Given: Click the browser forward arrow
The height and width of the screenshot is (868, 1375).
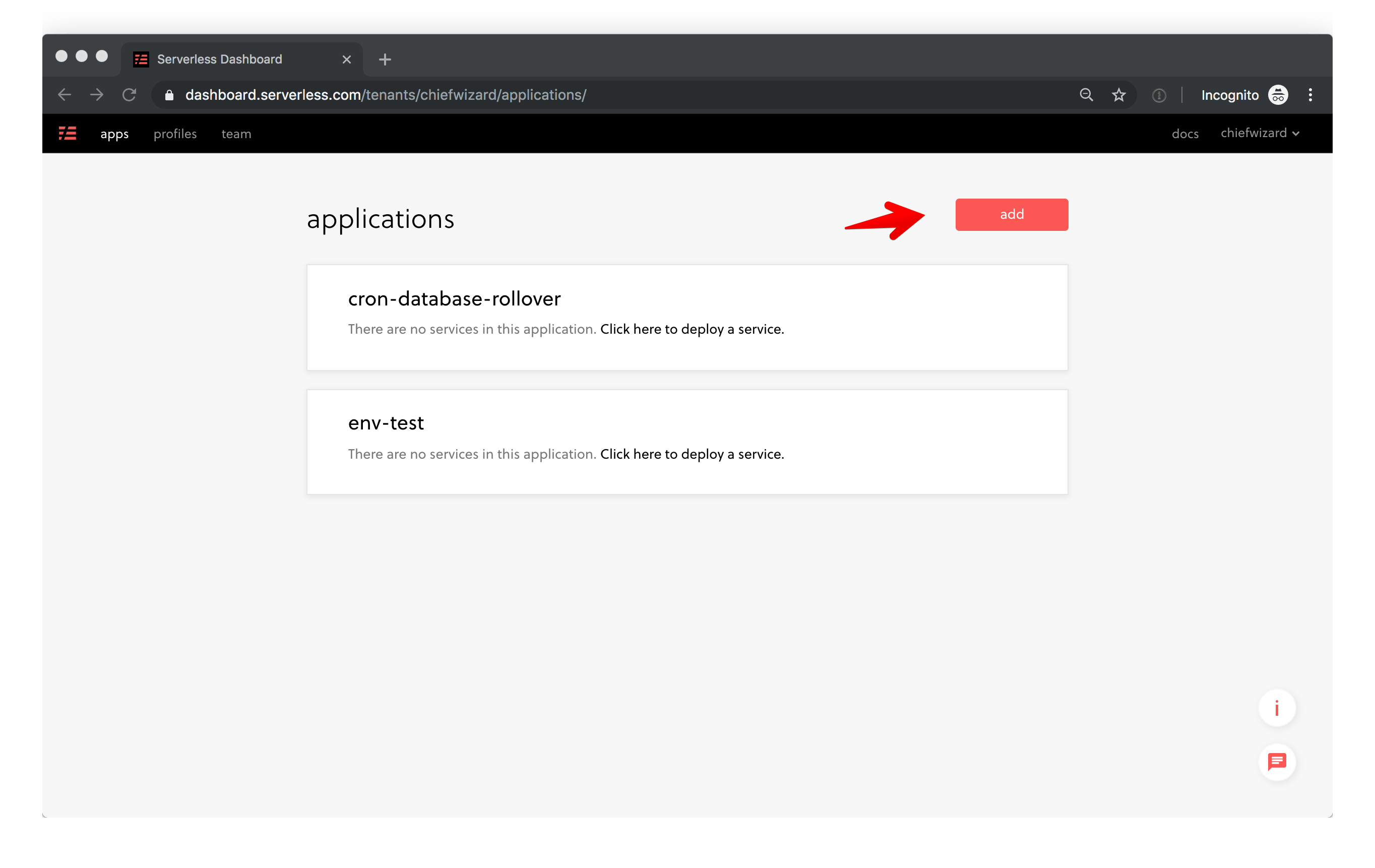Looking at the screenshot, I should click(x=97, y=95).
